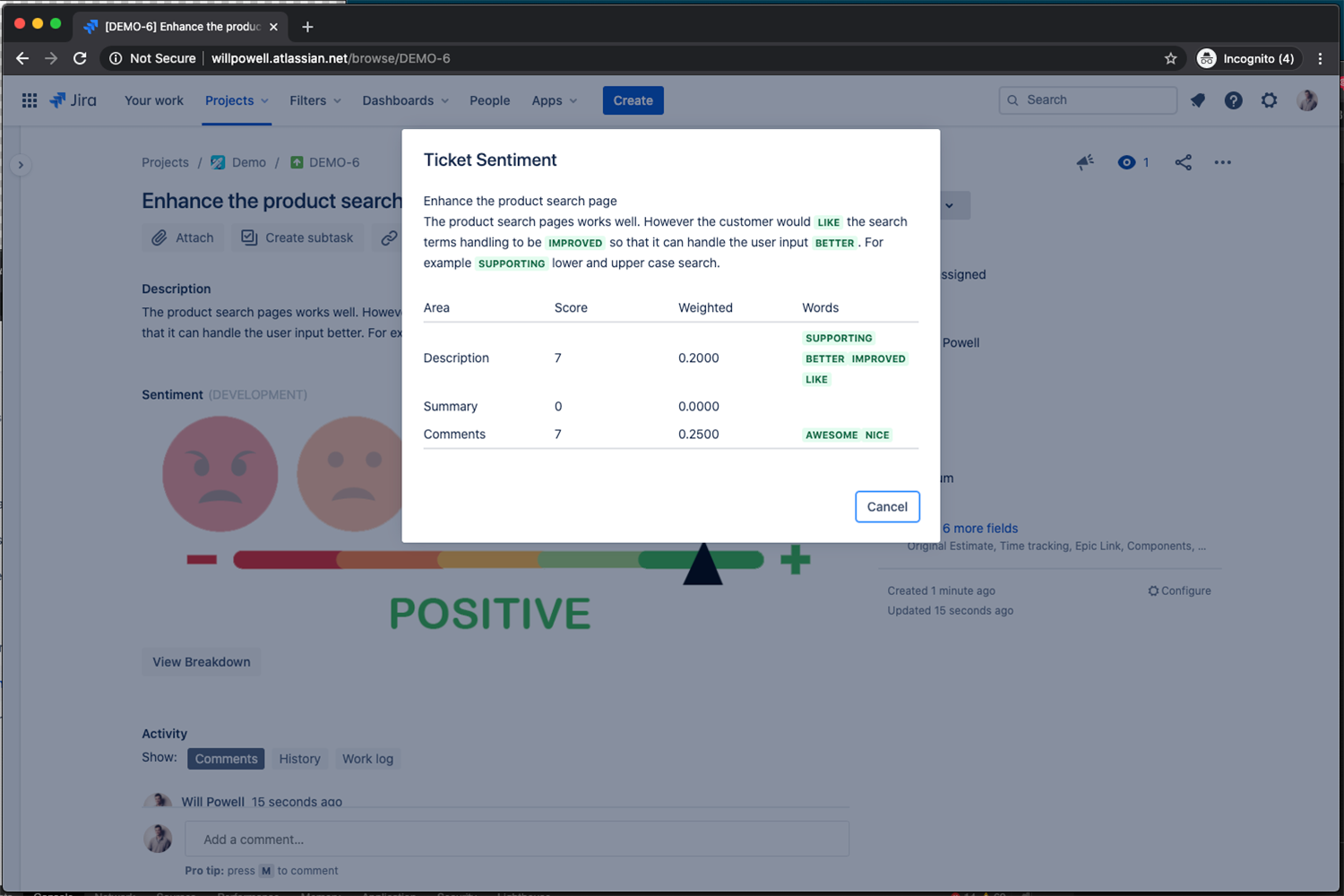
Task: Click the Attach button
Action: point(183,237)
